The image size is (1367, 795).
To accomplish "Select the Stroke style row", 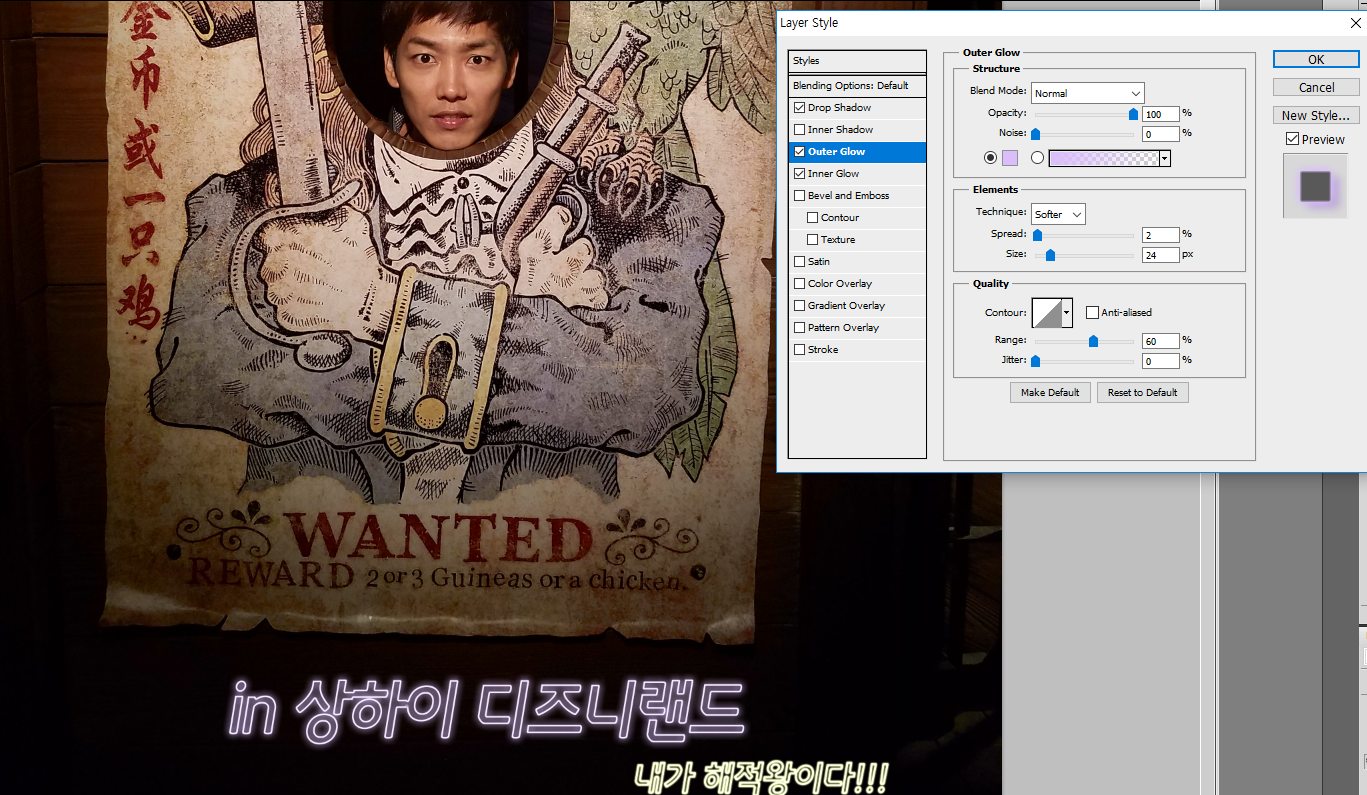I will point(857,350).
